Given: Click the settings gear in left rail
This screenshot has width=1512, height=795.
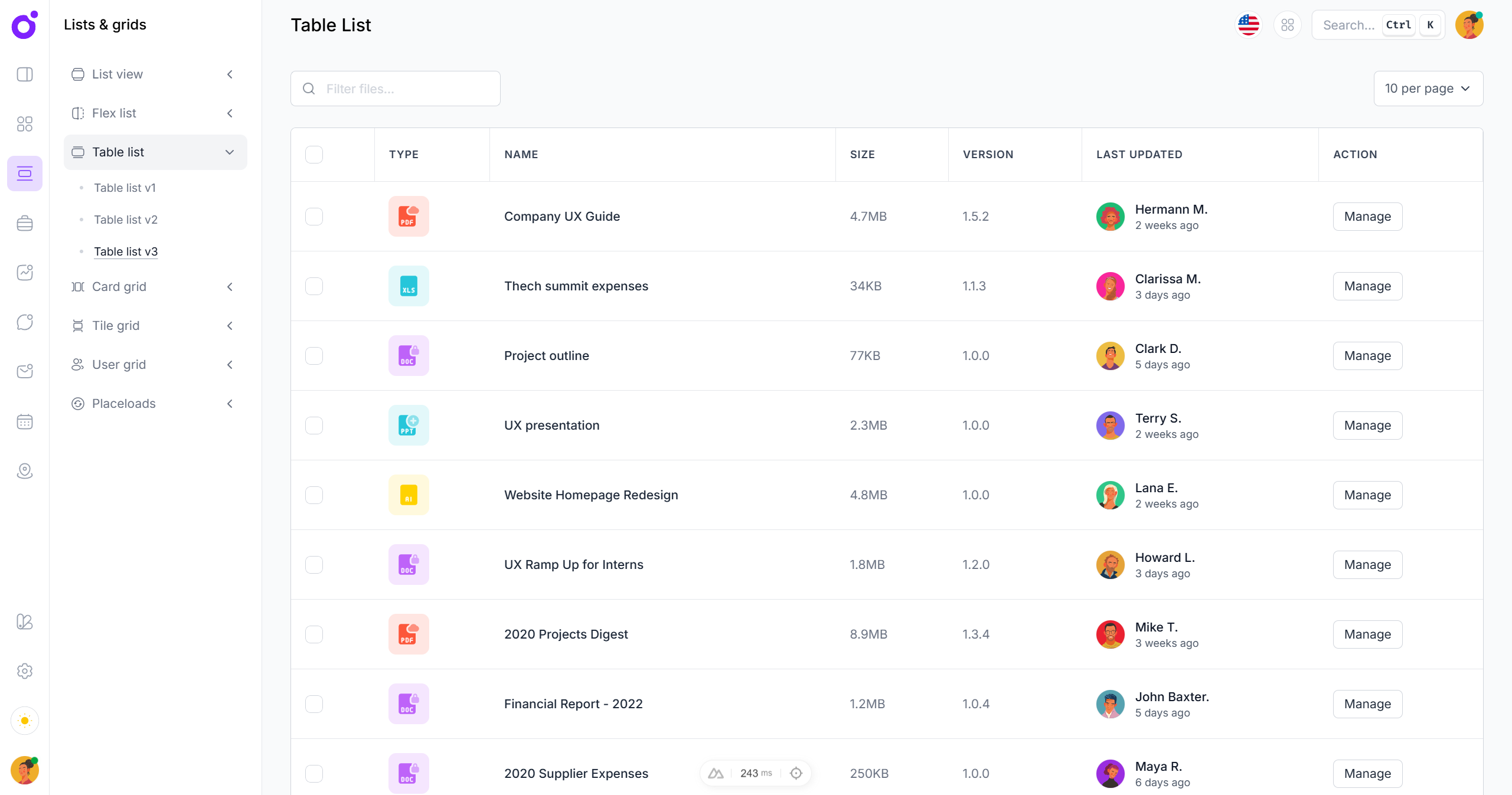Looking at the screenshot, I should pos(25,671).
